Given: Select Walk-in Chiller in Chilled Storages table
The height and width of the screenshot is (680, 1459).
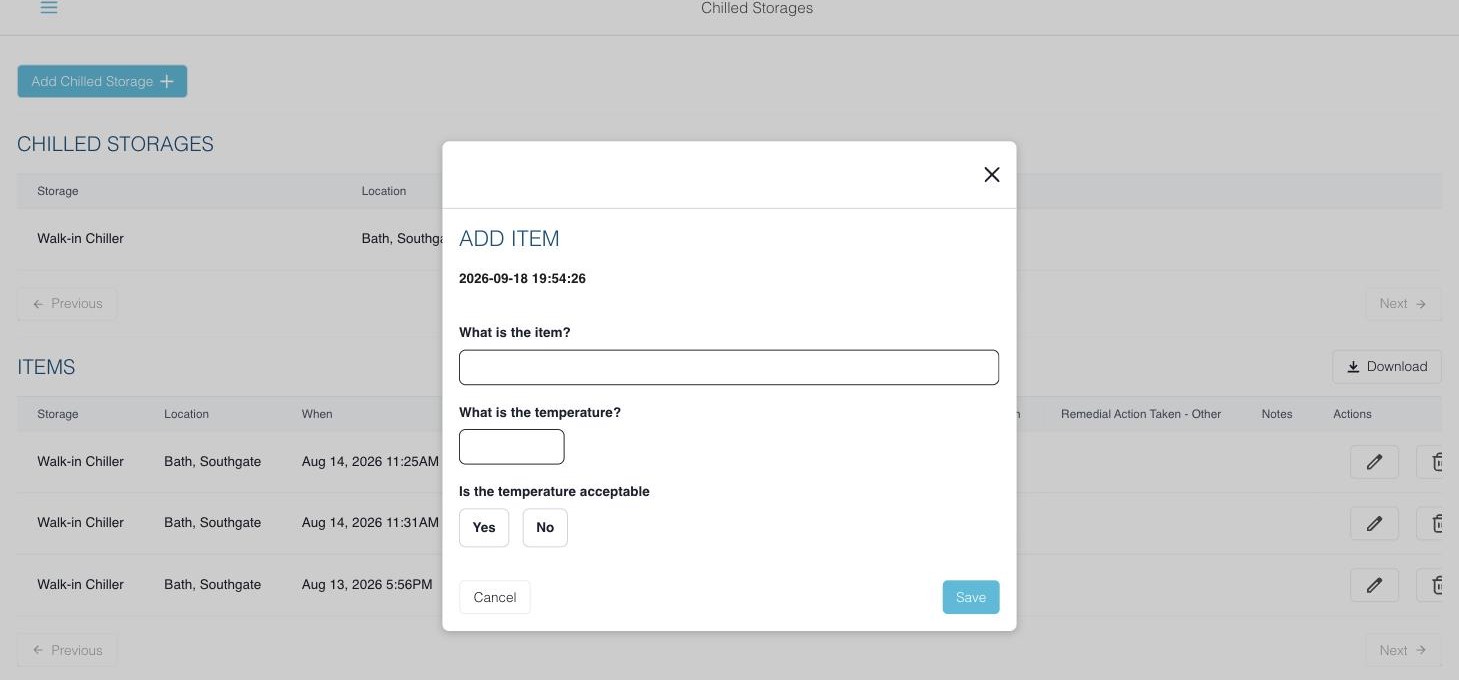Looking at the screenshot, I should tap(80, 238).
